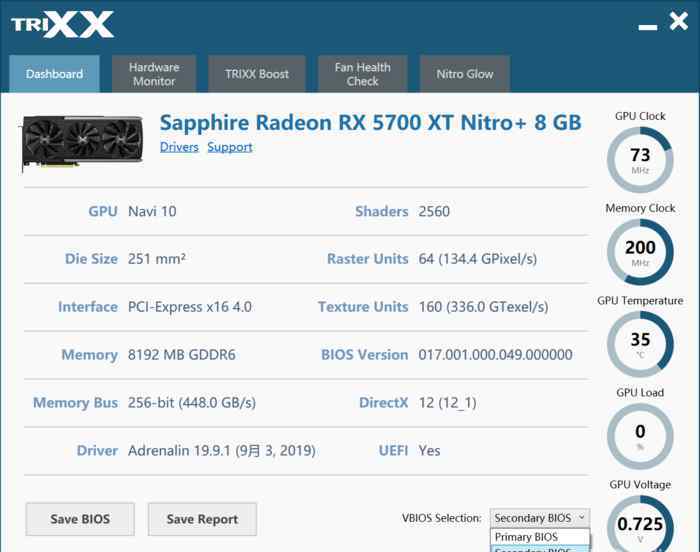
Task: Click the Memory Bus label
Action: 75,402
